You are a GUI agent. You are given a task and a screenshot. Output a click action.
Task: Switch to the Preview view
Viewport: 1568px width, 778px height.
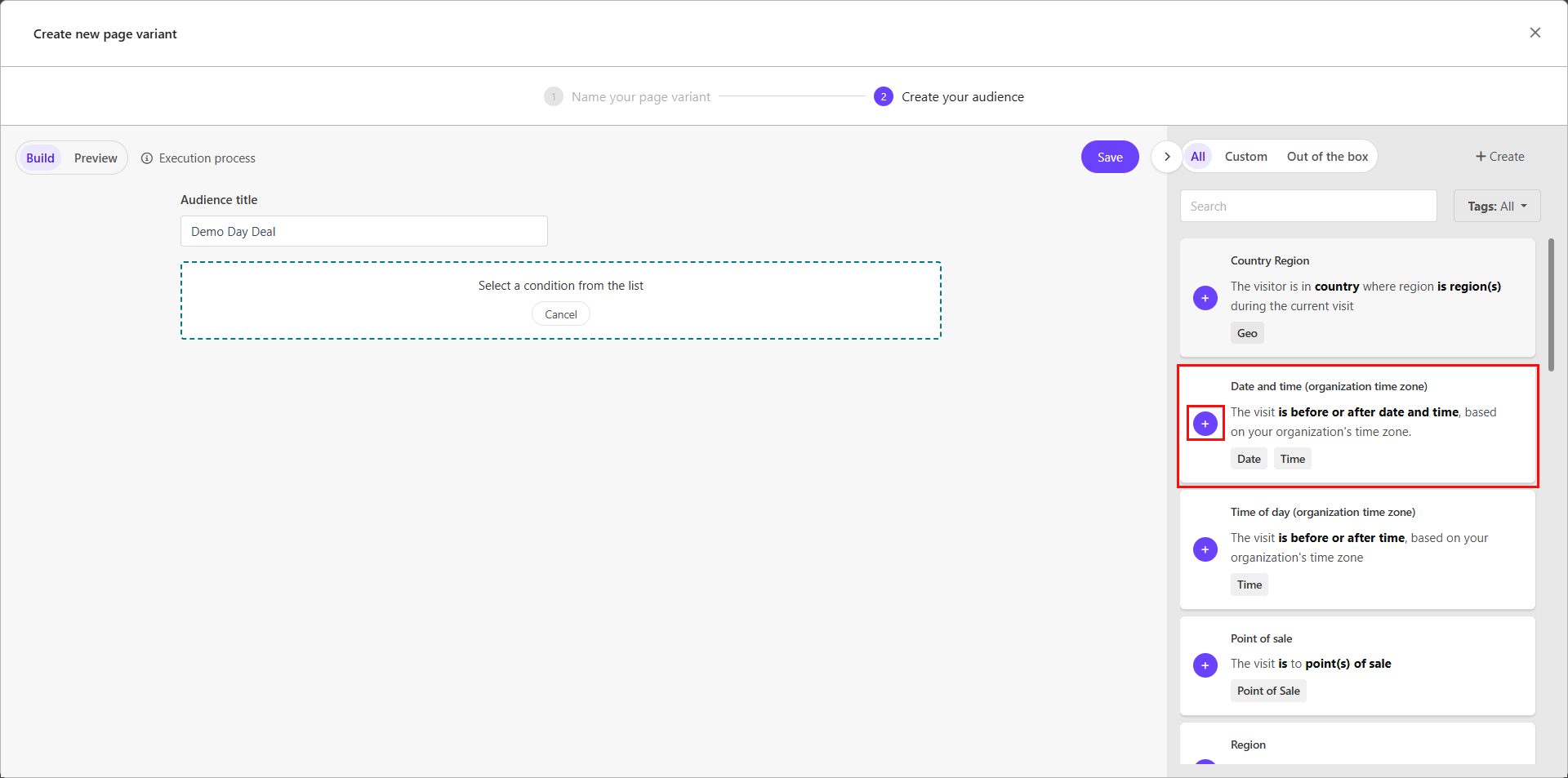click(x=96, y=158)
